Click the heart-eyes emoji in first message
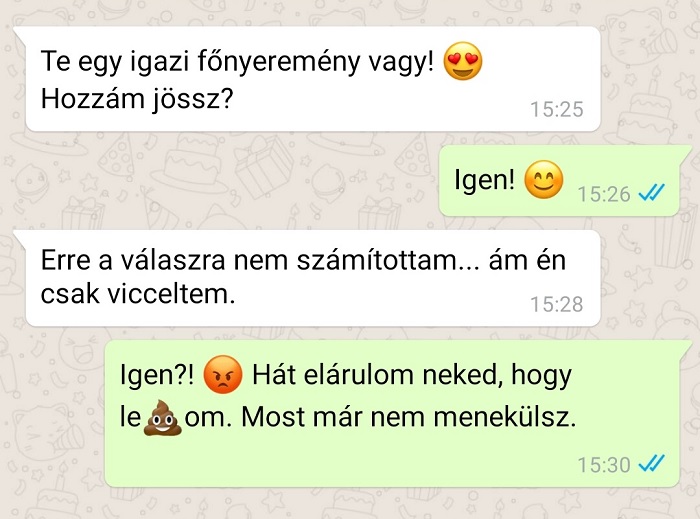The height and width of the screenshot is (519, 700). (463, 61)
